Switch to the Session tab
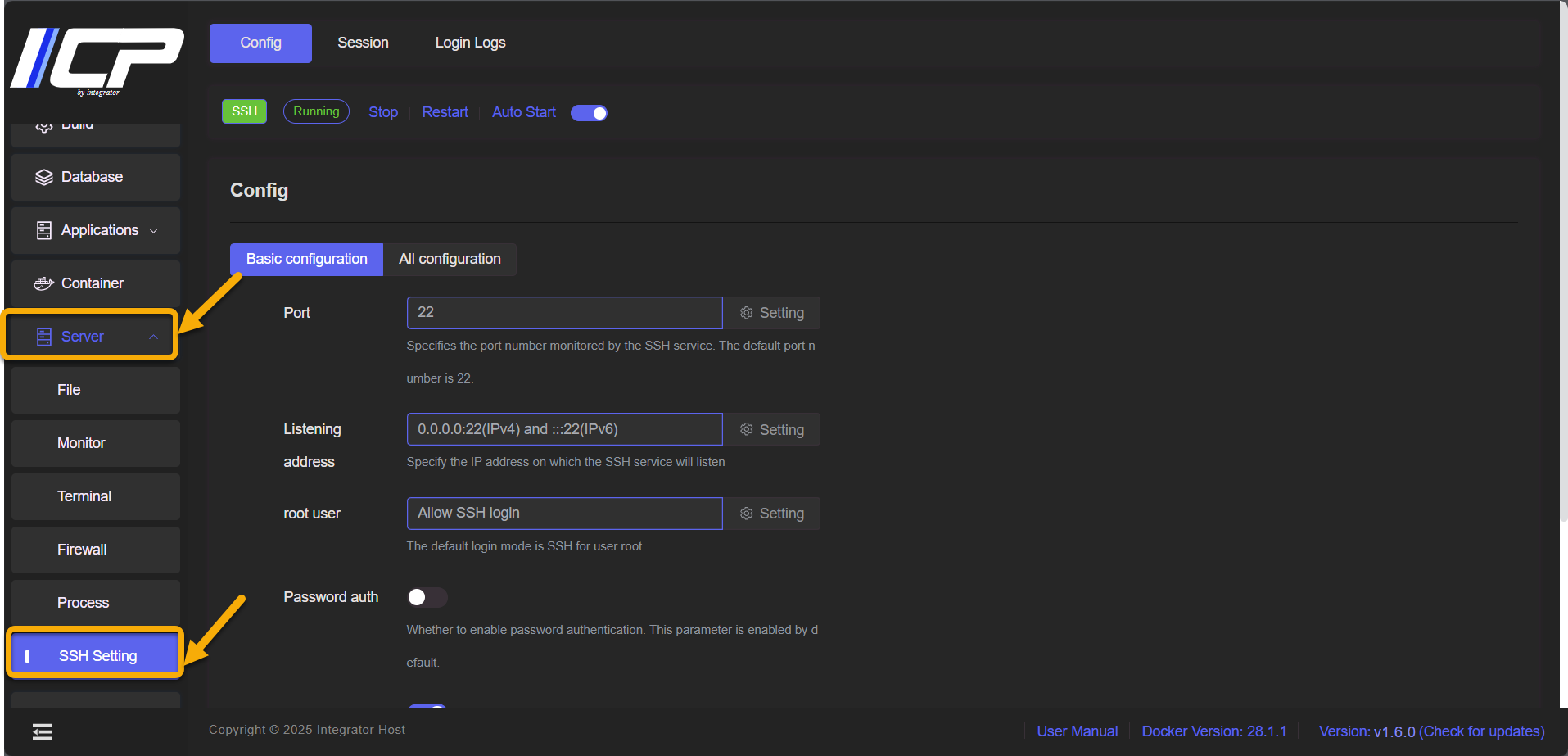Screen dimensions: 1568x756 [363, 43]
